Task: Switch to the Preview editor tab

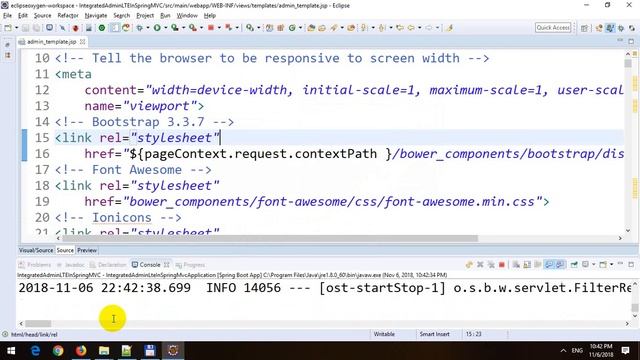Action: click(x=87, y=250)
